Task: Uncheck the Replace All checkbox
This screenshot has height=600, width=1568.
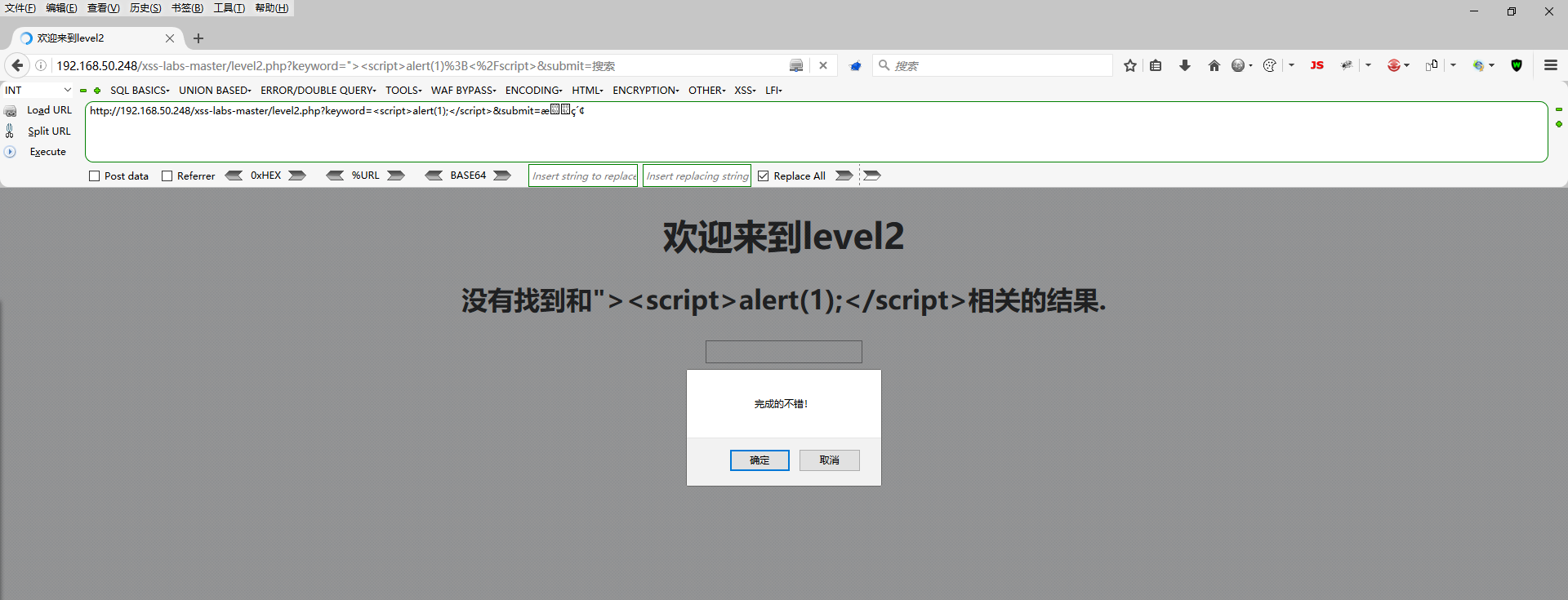Action: pos(764,176)
